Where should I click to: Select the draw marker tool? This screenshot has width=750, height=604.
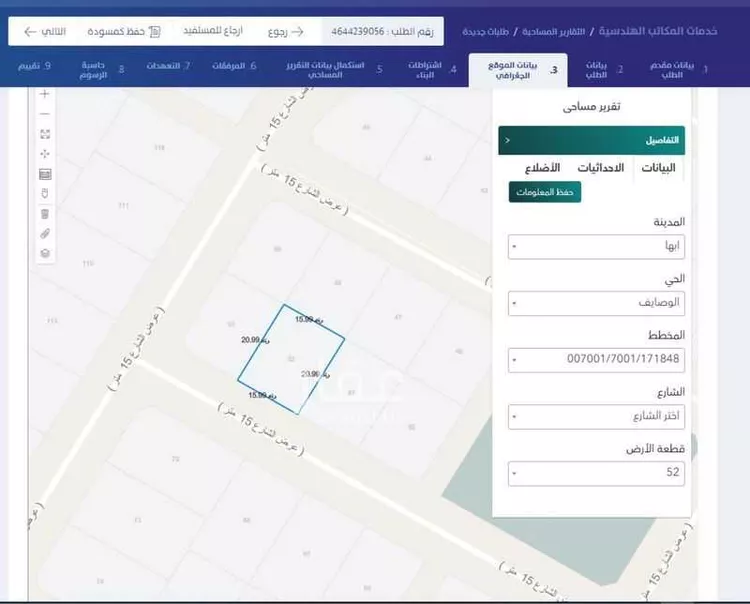tap(45, 192)
